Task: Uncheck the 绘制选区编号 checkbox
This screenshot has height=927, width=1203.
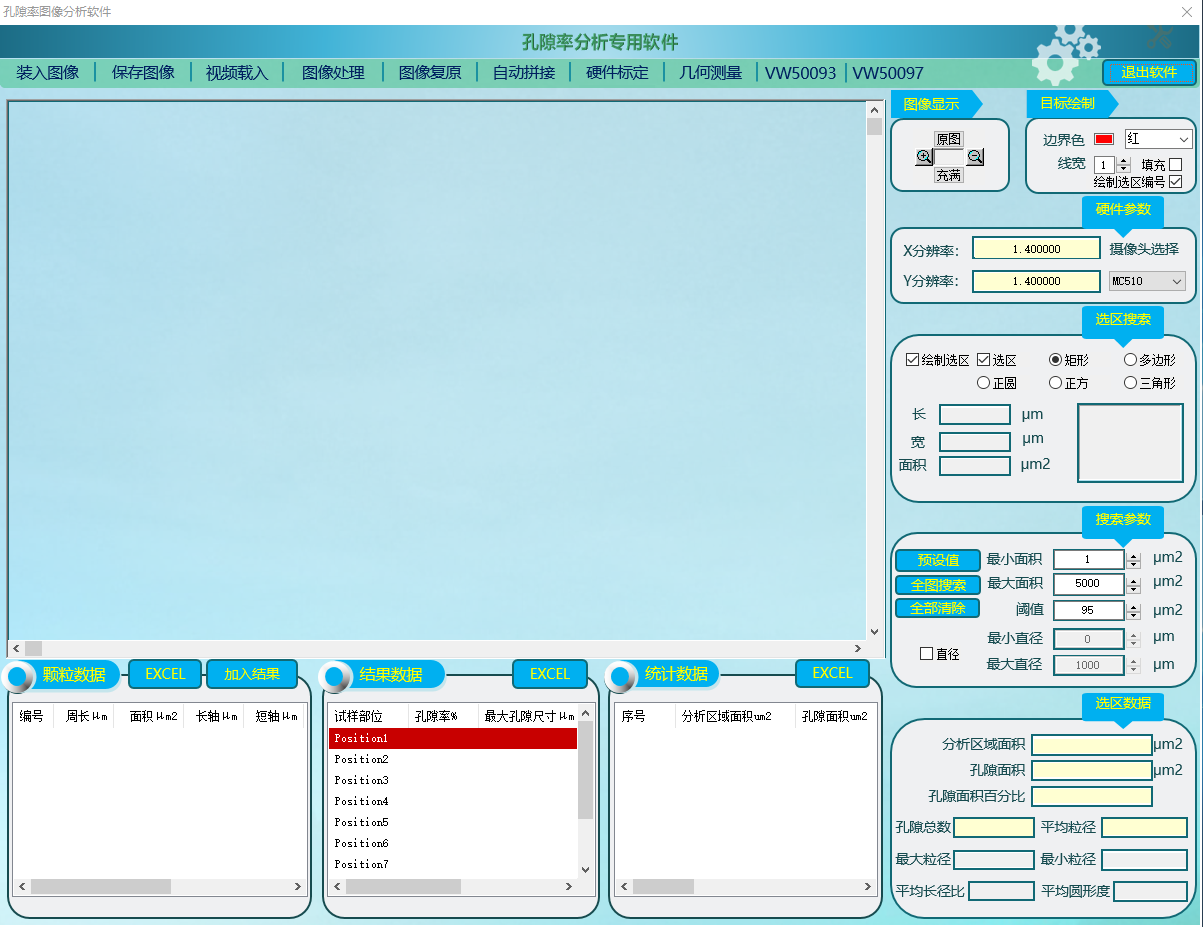Action: click(x=1176, y=182)
